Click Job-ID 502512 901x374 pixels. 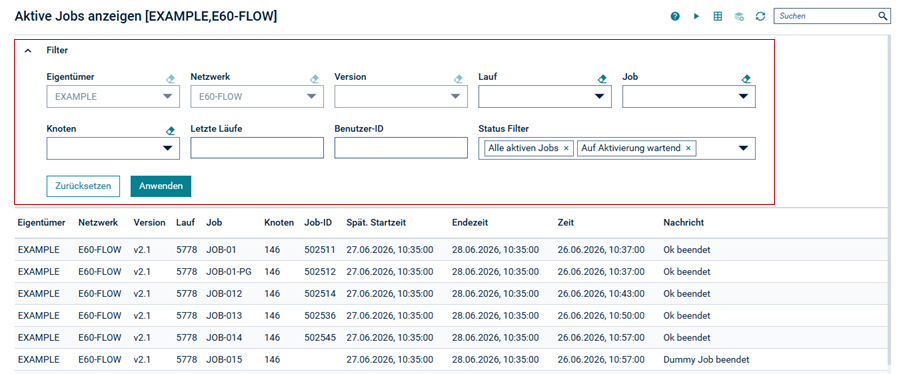(x=320, y=272)
